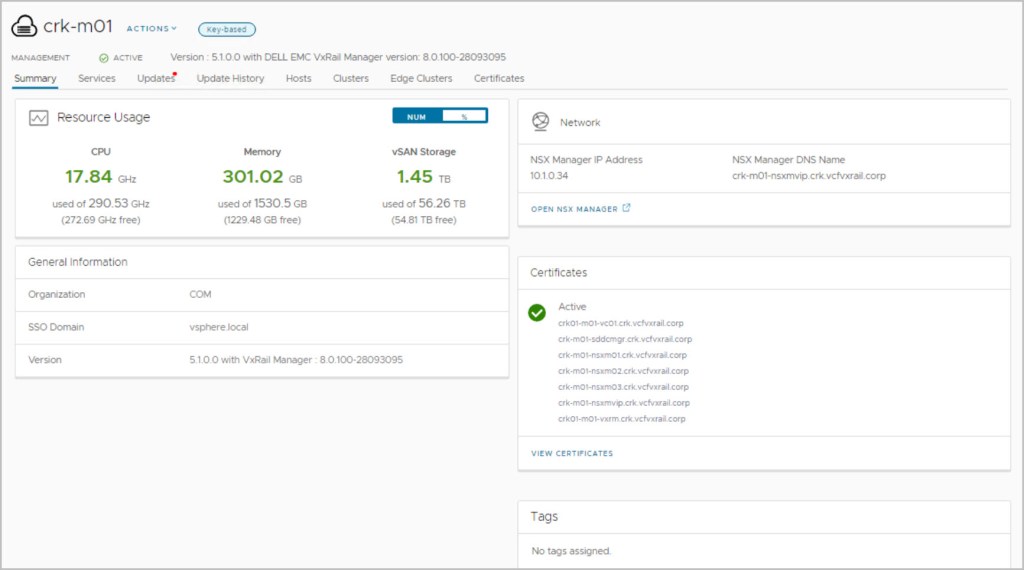Click the green certificates Active checkmark icon
Image resolution: width=1024 pixels, height=570 pixels.
pyautogui.click(x=537, y=312)
